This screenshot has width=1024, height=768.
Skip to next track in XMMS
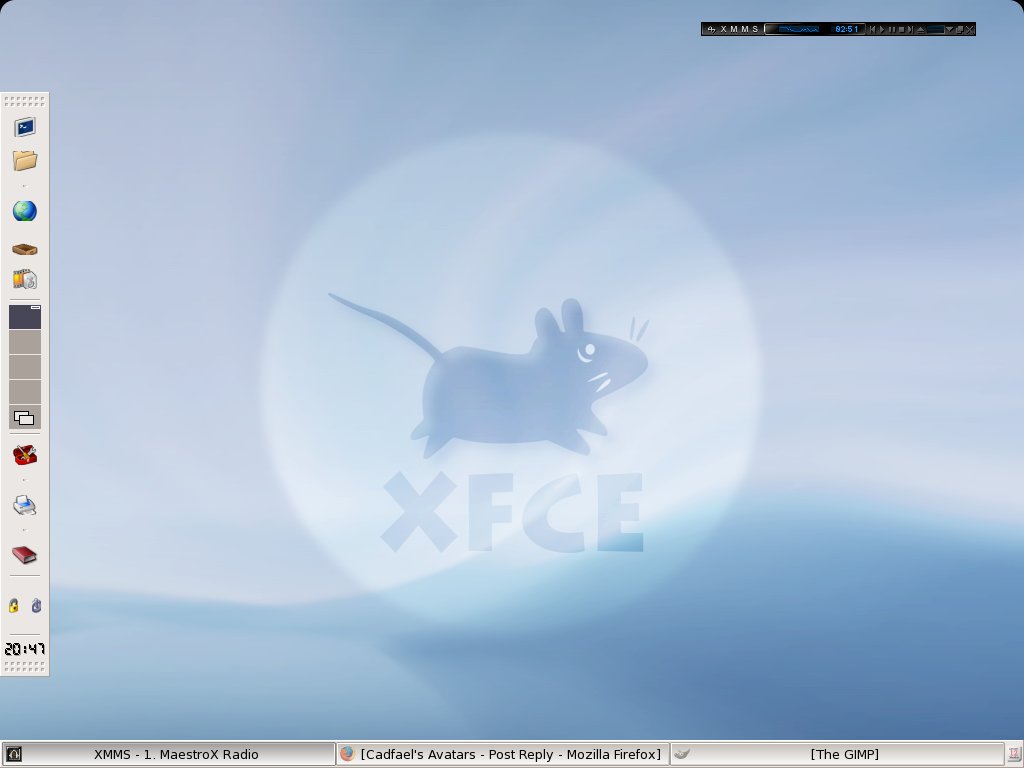tap(910, 29)
